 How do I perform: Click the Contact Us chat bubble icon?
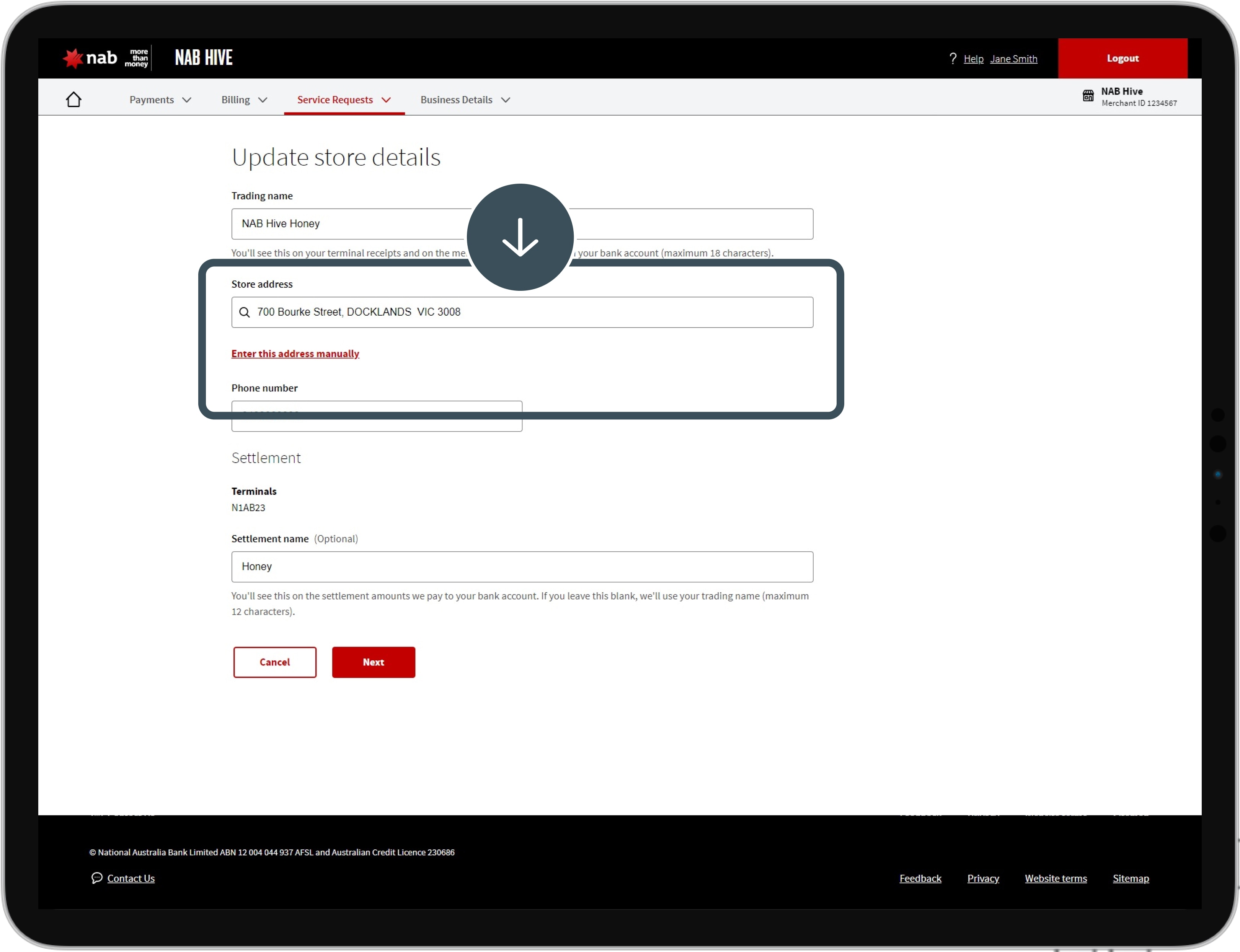(x=97, y=878)
